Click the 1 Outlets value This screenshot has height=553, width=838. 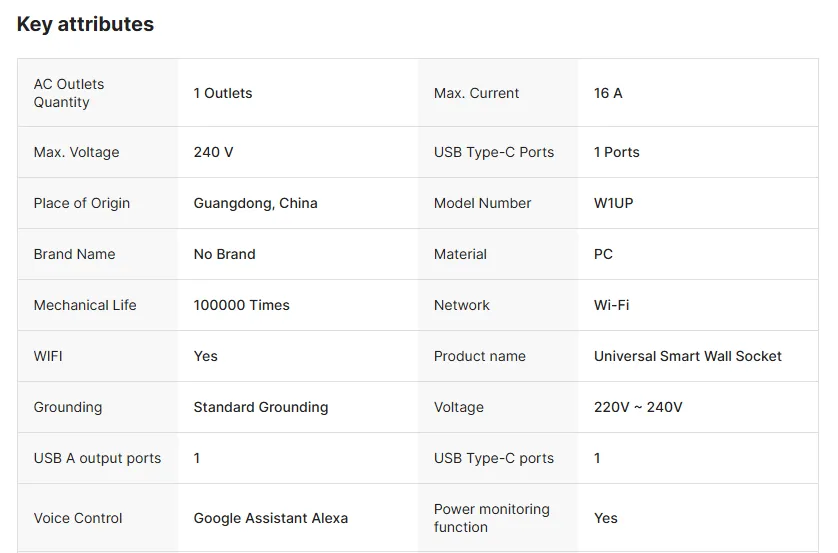[x=223, y=93]
